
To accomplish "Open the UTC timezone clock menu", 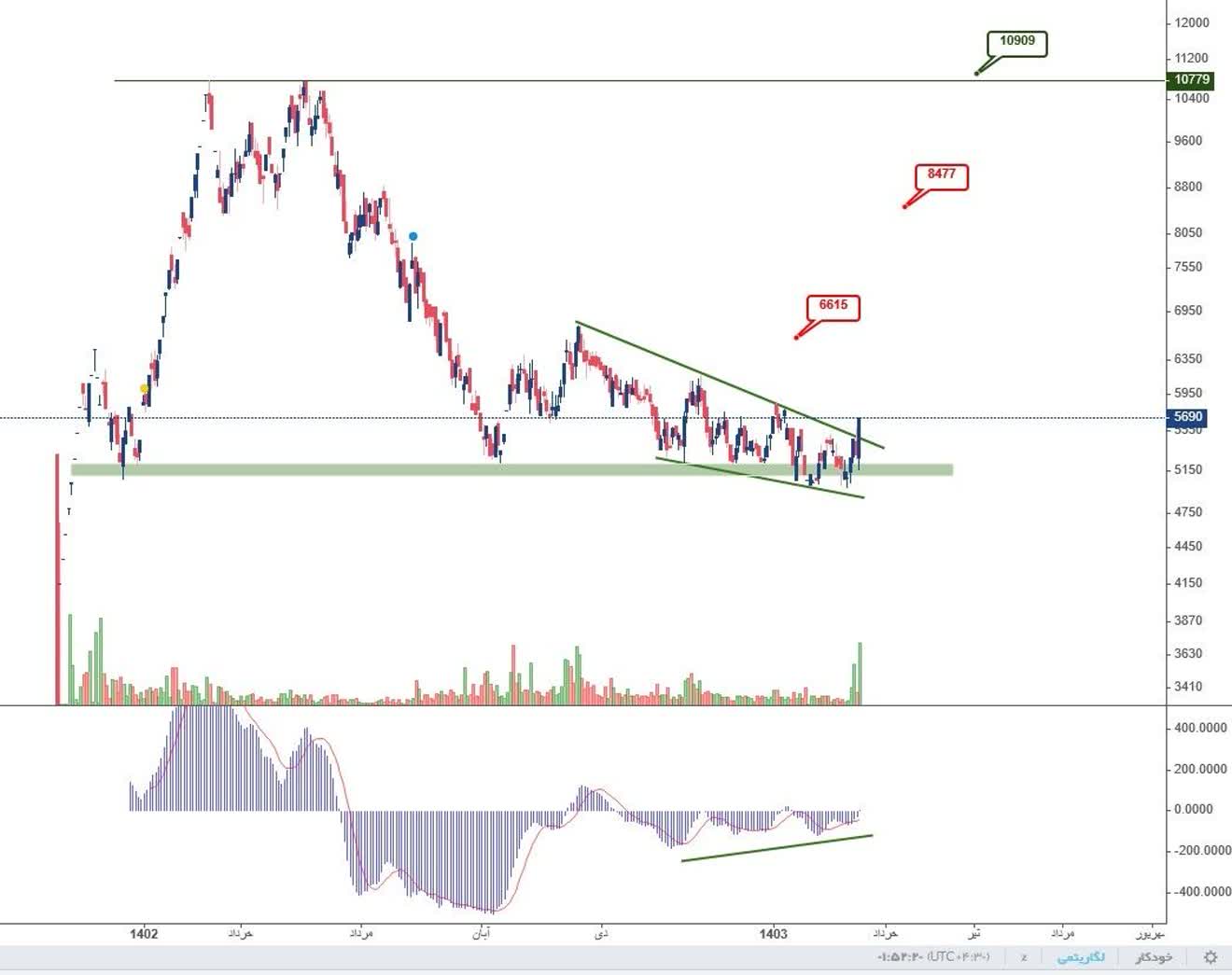I will point(934,957).
